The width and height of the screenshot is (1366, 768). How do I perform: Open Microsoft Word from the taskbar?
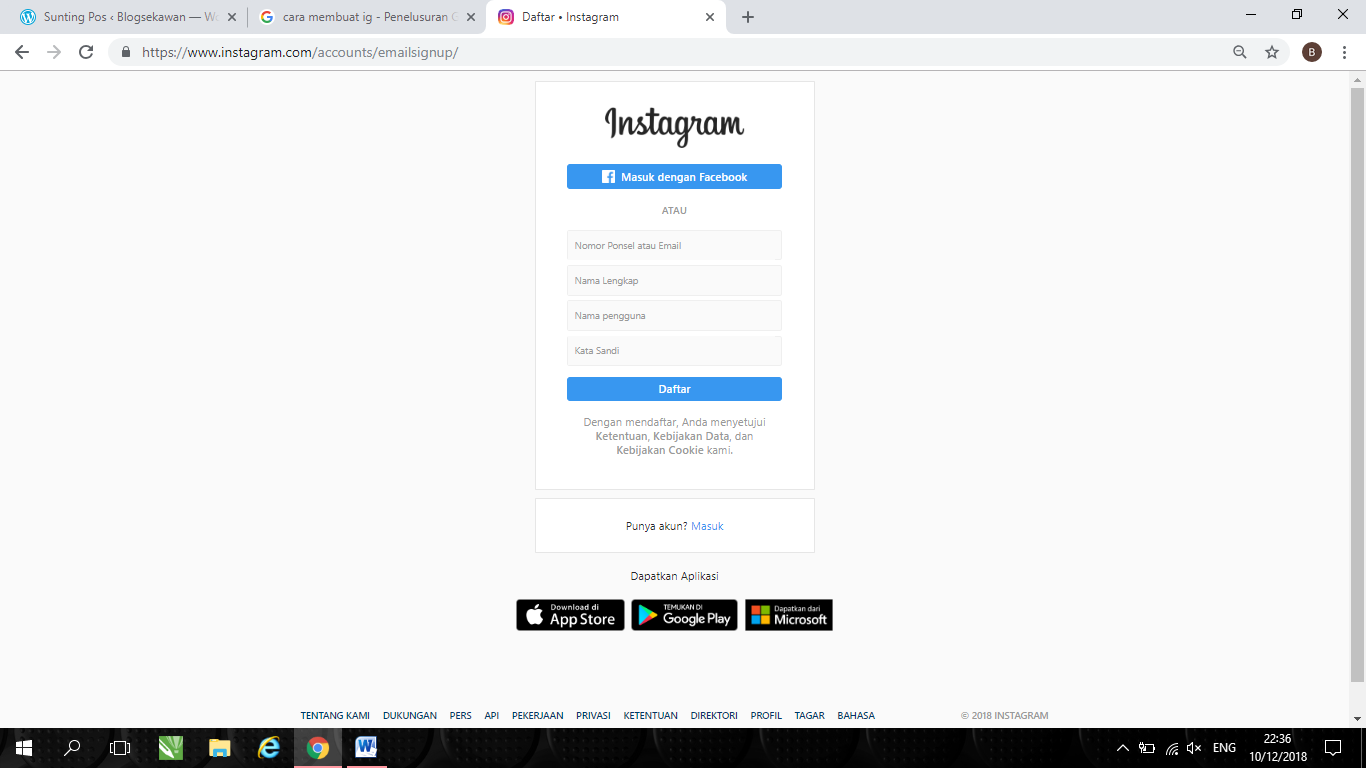pyautogui.click(x=365, y=747)
